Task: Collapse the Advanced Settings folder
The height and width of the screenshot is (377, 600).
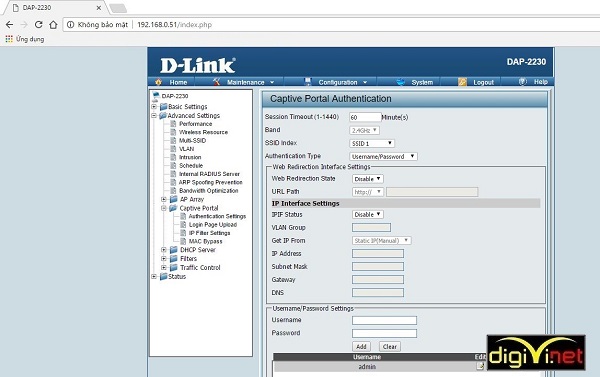Action: coord(154,115)
